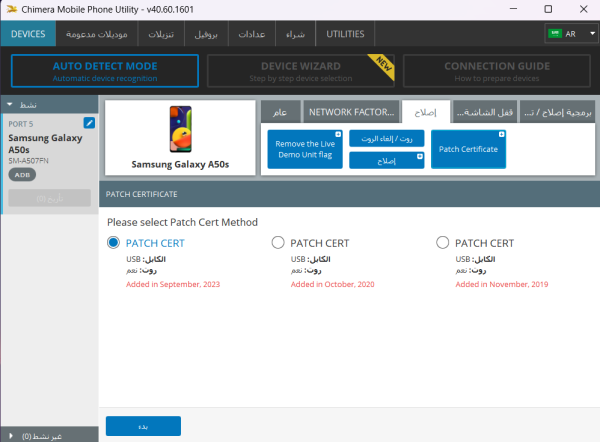Screen dimensions: 600x442
Task: Click the ADB badge on the device card
Action: click(x=22, y=175)
